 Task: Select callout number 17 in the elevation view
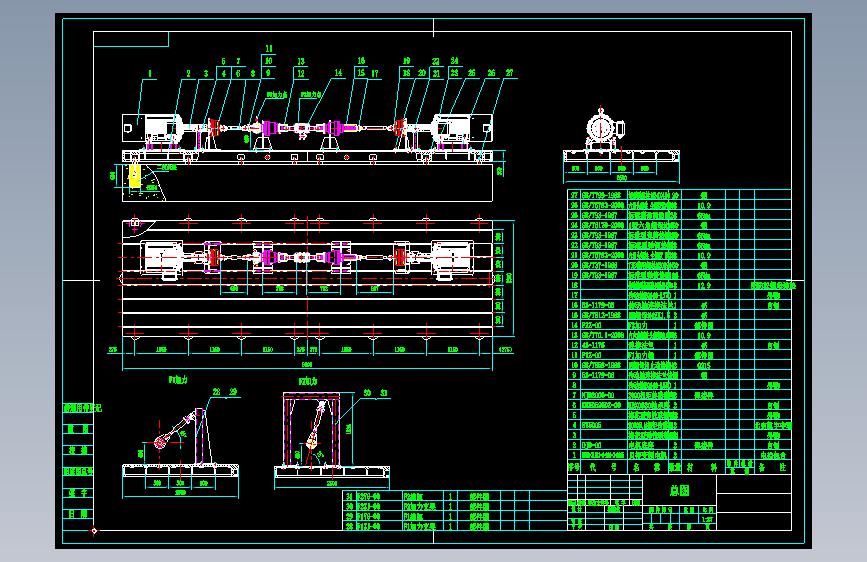pyautogui.click(x=375, y=73)
